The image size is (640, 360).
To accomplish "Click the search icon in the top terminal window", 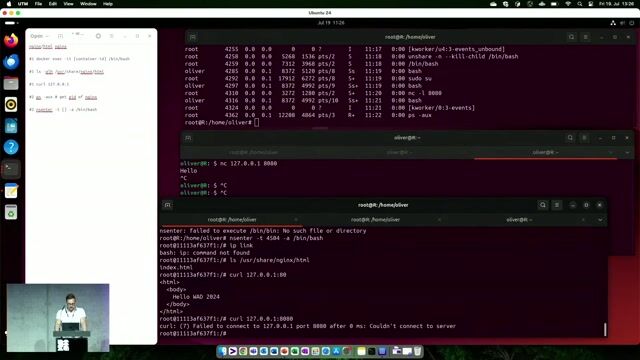I will 571,37.
